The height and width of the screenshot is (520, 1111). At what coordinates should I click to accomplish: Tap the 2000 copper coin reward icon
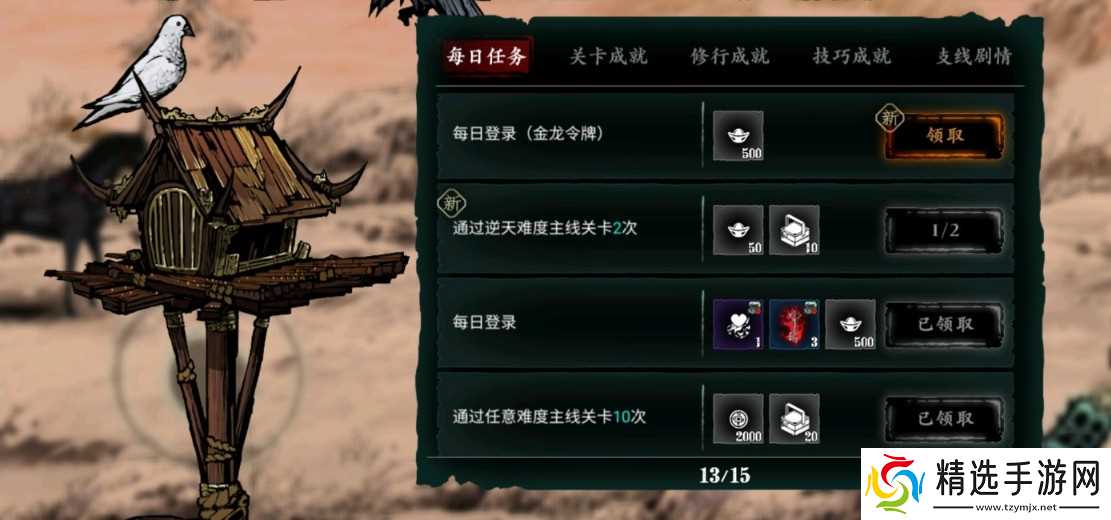pos(738,419)
